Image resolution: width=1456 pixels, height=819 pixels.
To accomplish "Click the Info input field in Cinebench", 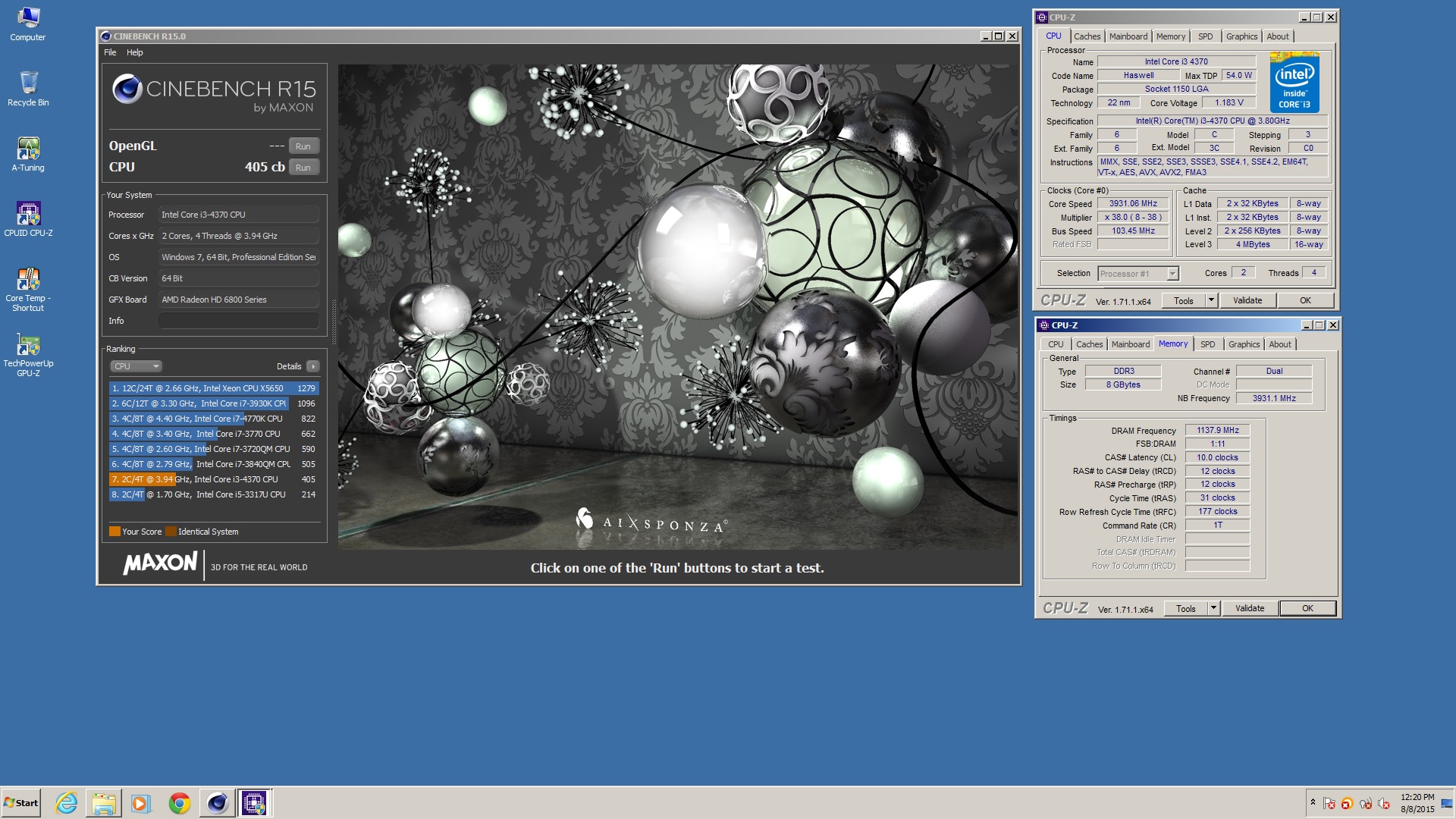I will pyautogui.click(x=238, y=321).
